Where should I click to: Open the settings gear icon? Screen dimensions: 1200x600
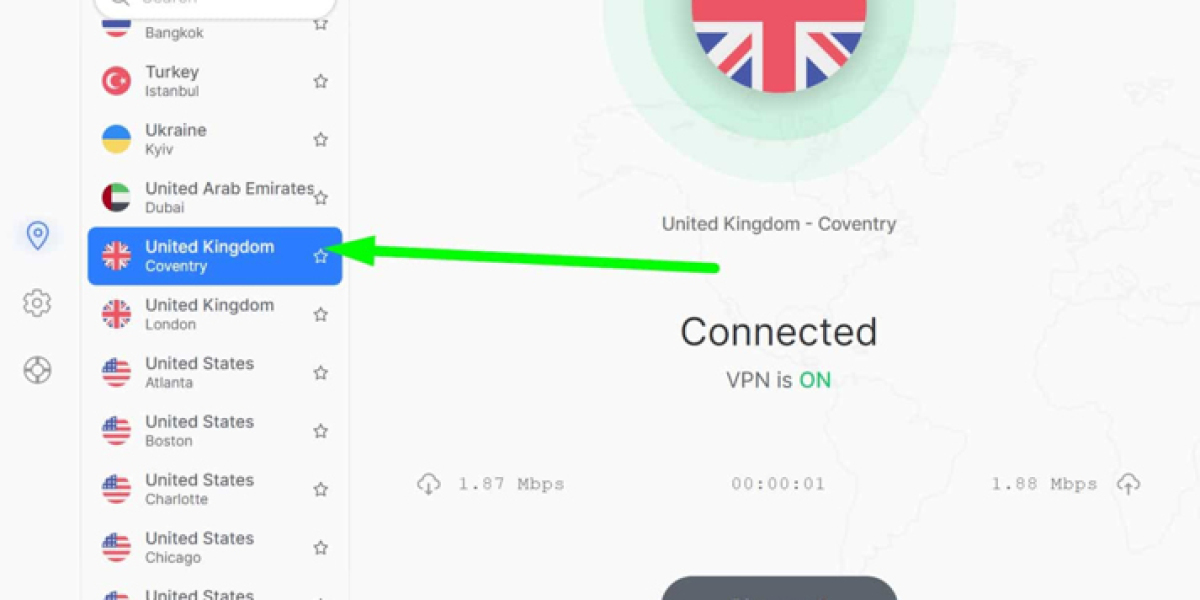click(x=37, y=303)
